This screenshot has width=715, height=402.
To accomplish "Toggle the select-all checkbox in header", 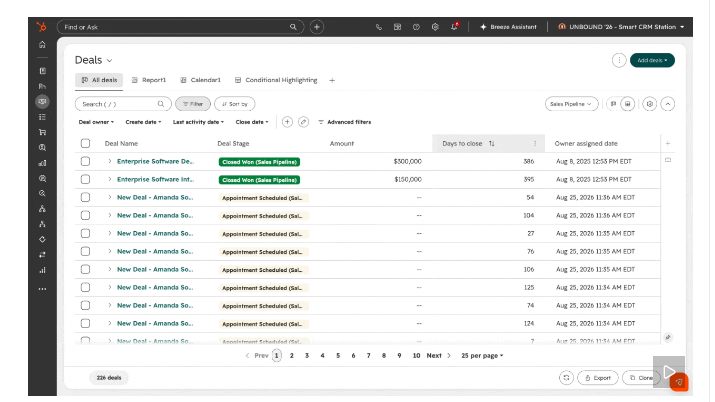I will point(85,144).
